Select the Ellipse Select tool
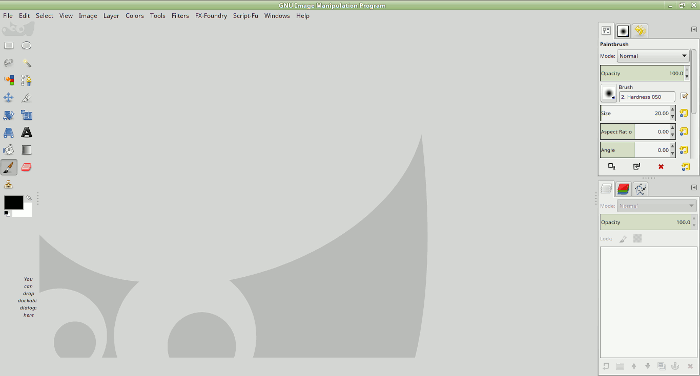The width and height of the screenshot is (700, 376). [26, 46]
